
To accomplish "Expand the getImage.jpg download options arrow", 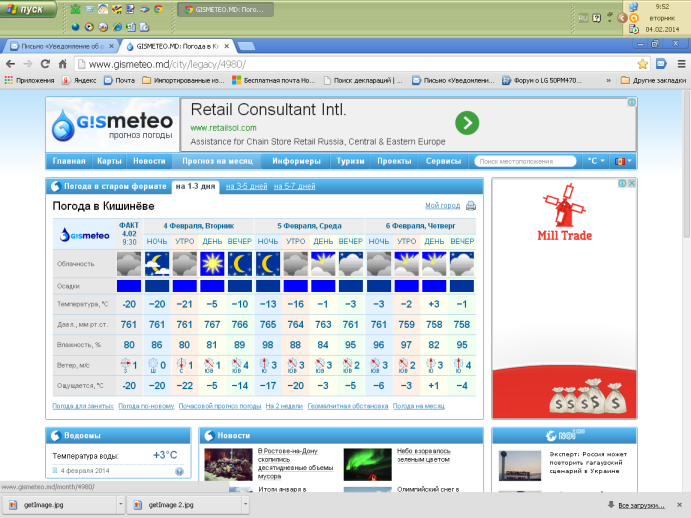I will [x=120, y=504].
